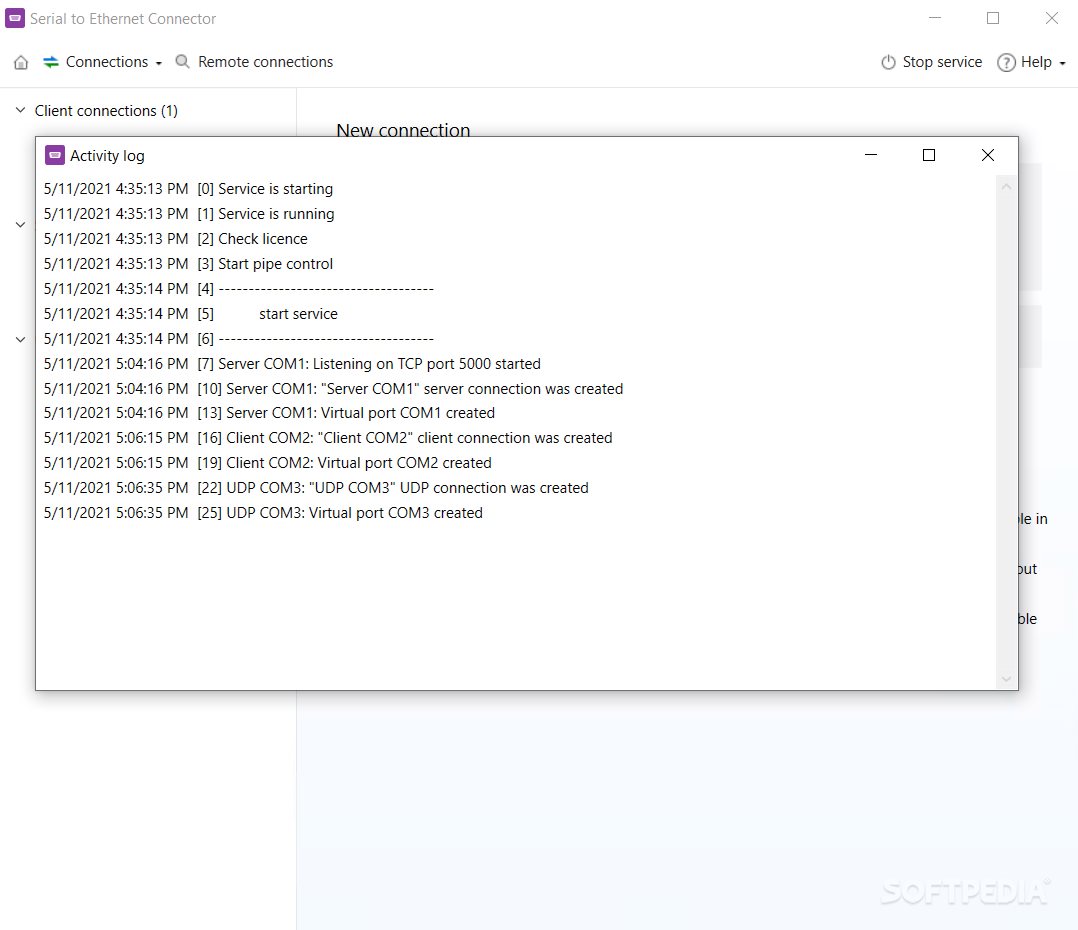
Task: Select Client connections (1) tree header
Action: click(106, 111)
